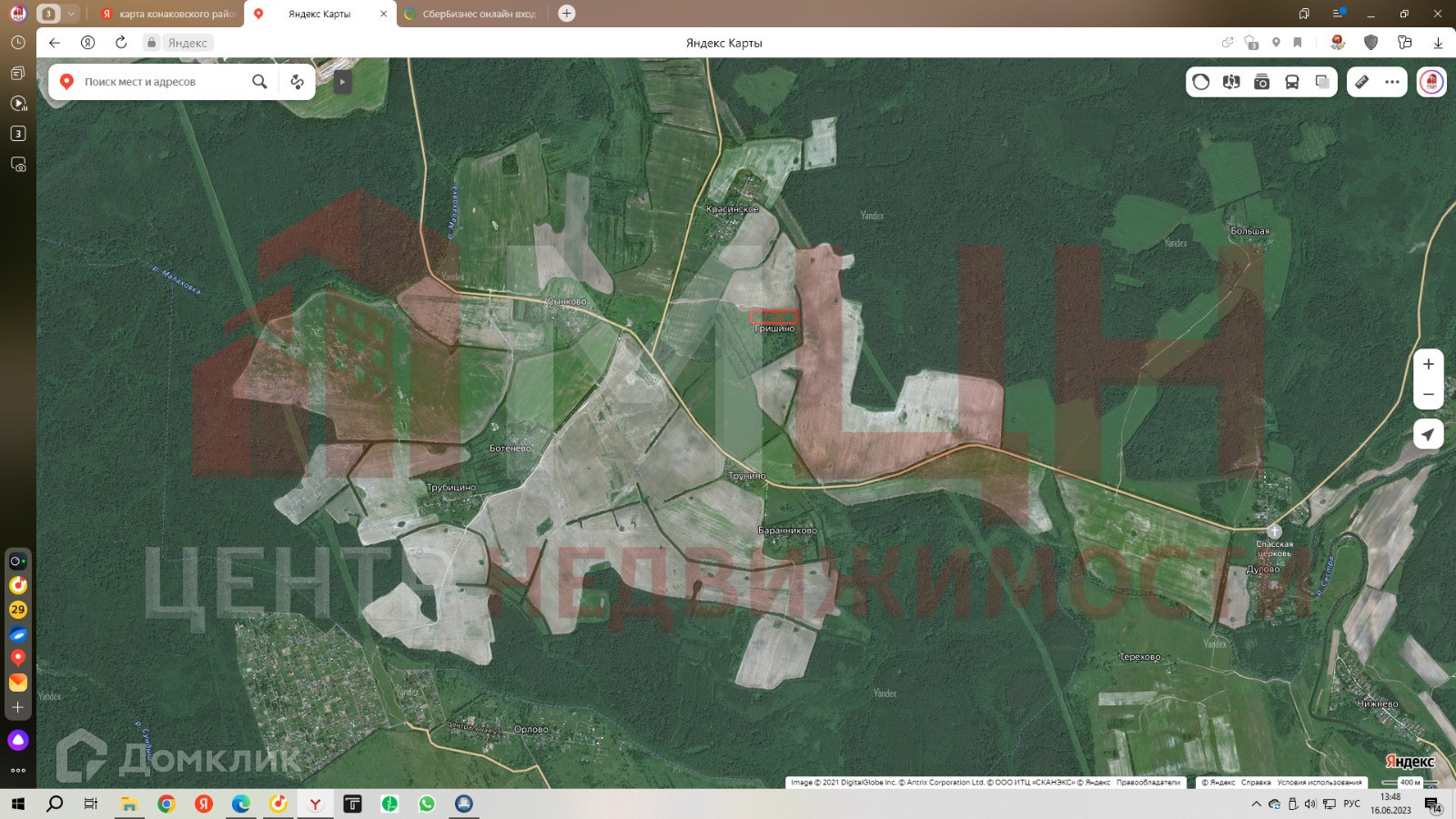Open the browser main menu with blue dot

pyautogui.click(x=1339, y=14)
